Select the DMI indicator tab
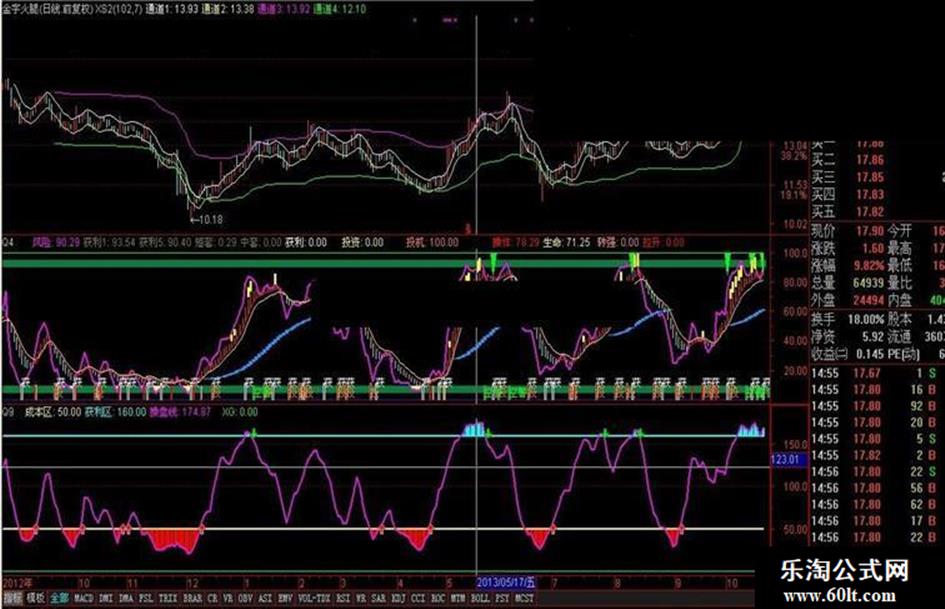Image resolution: width=945 pixels, height=609 pixels. [x=105, y=598]
